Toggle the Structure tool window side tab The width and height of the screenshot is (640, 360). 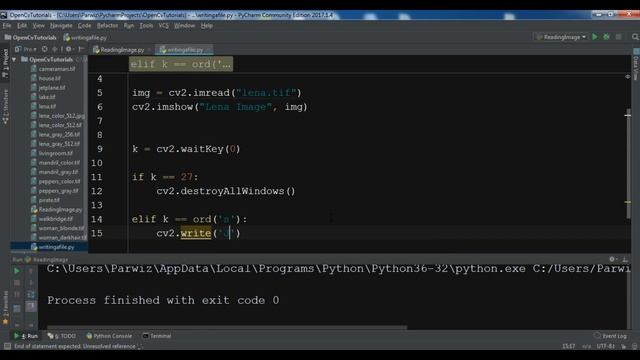pos(5,107)
